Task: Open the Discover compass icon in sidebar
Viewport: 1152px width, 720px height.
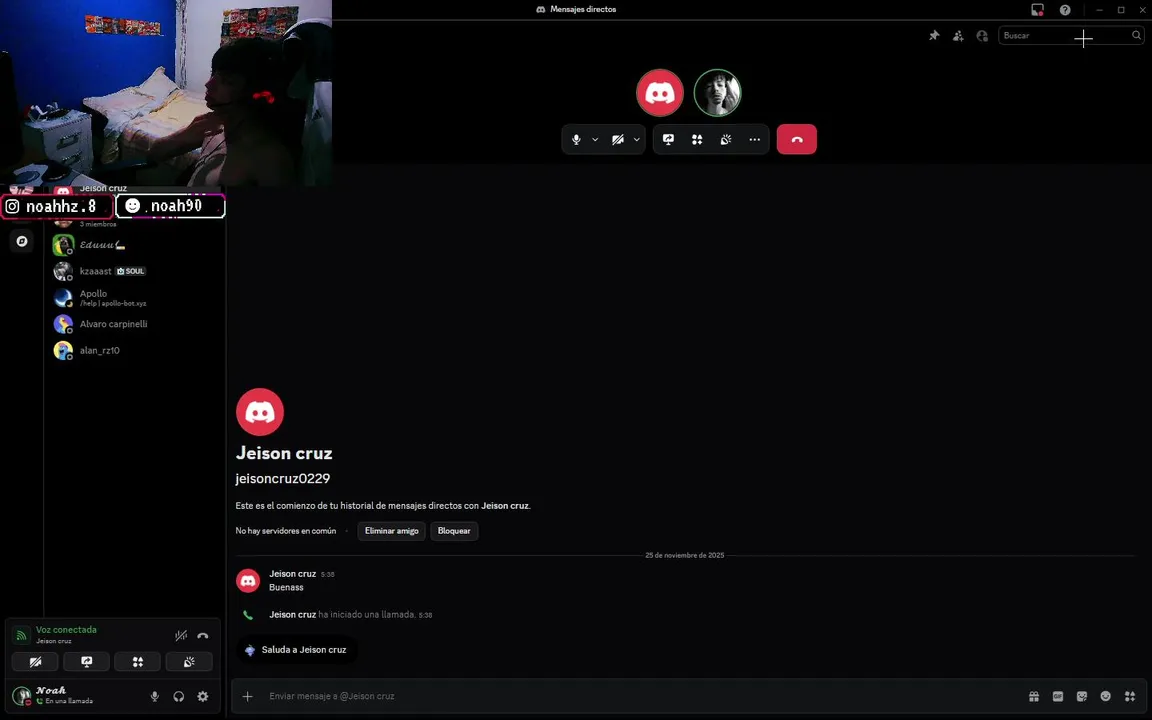Action: [x=22, y=241]
